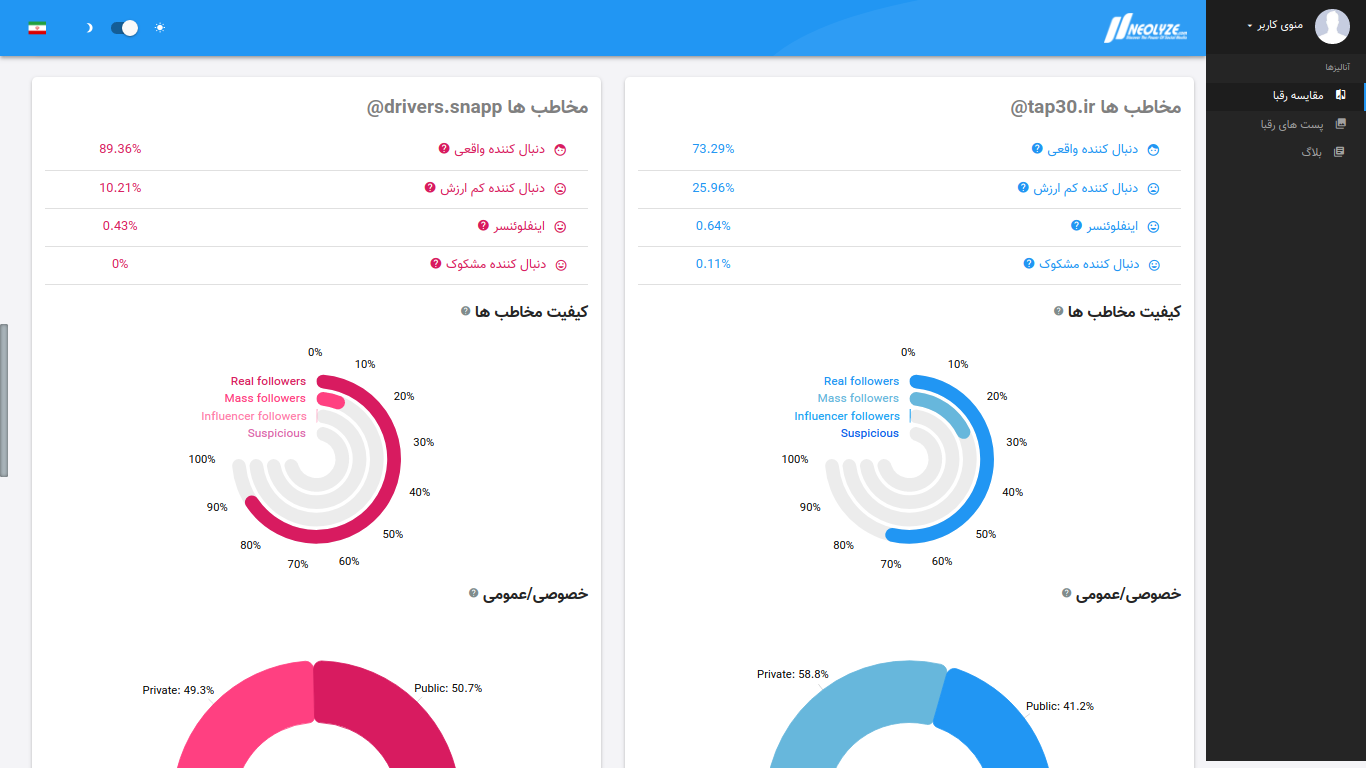Screen dimensions: 1366x768
Task: Click help icon beside اینفلوئنسر in drivers.snapp card
Action: [483, 226]
